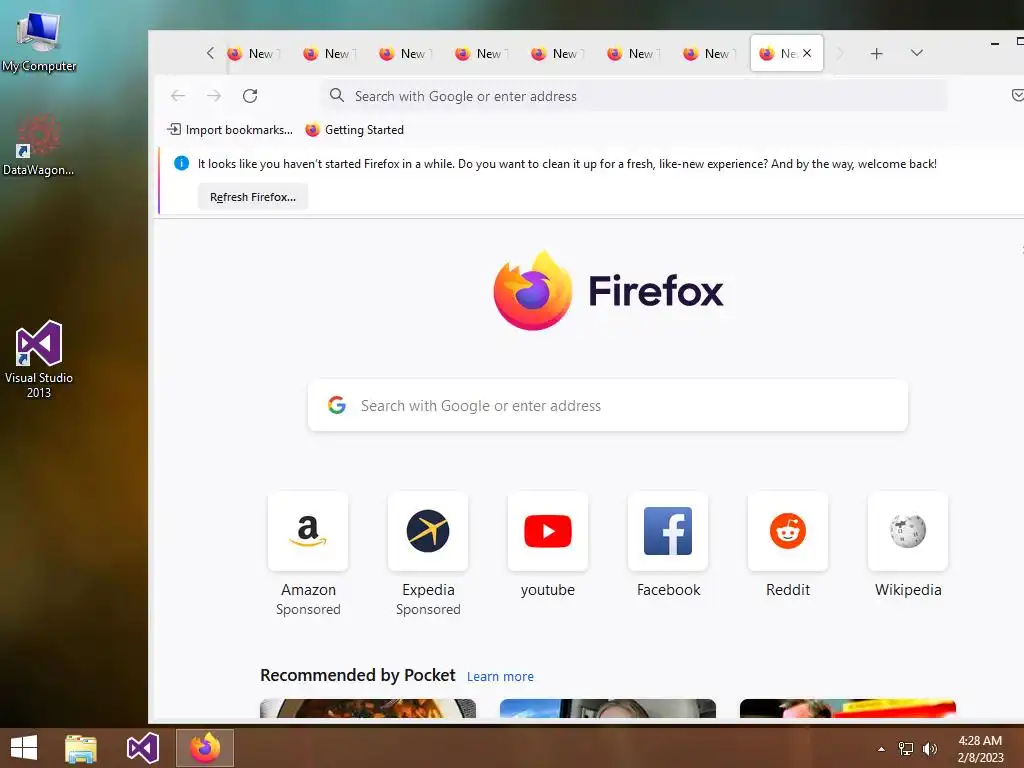Viewport: 1024px width, 768px height.
Task: Switch to the fifth New Tab
Action: click(x=557, y=54)
